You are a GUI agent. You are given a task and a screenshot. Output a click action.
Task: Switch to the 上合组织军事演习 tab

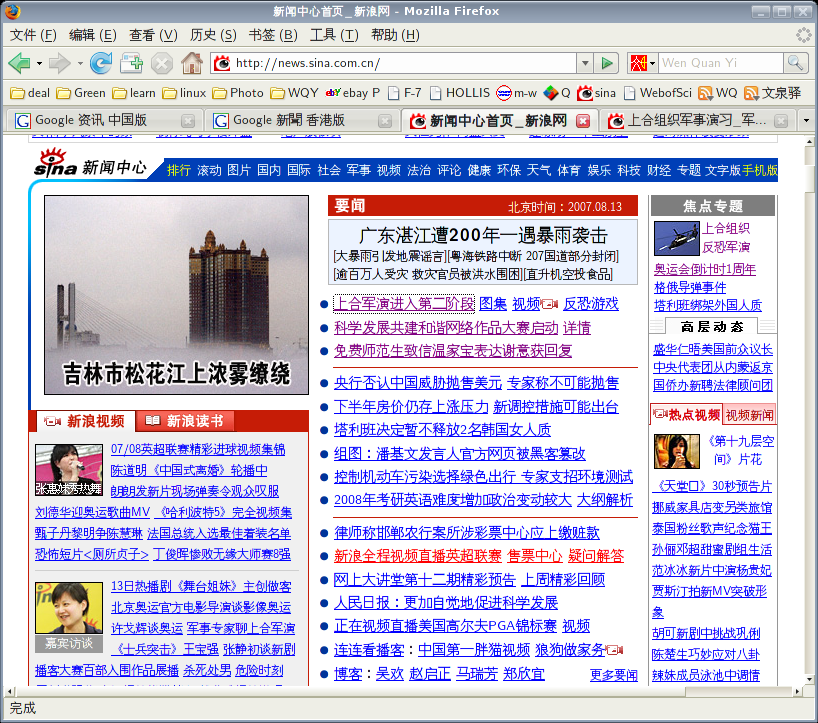(x=698, y=120)
